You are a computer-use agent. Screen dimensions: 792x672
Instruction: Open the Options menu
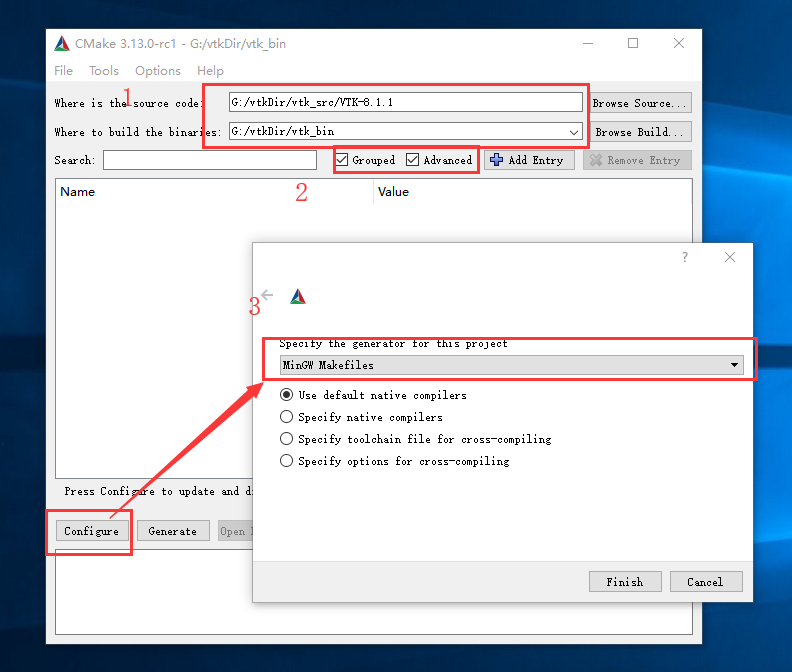click(158, 71)
